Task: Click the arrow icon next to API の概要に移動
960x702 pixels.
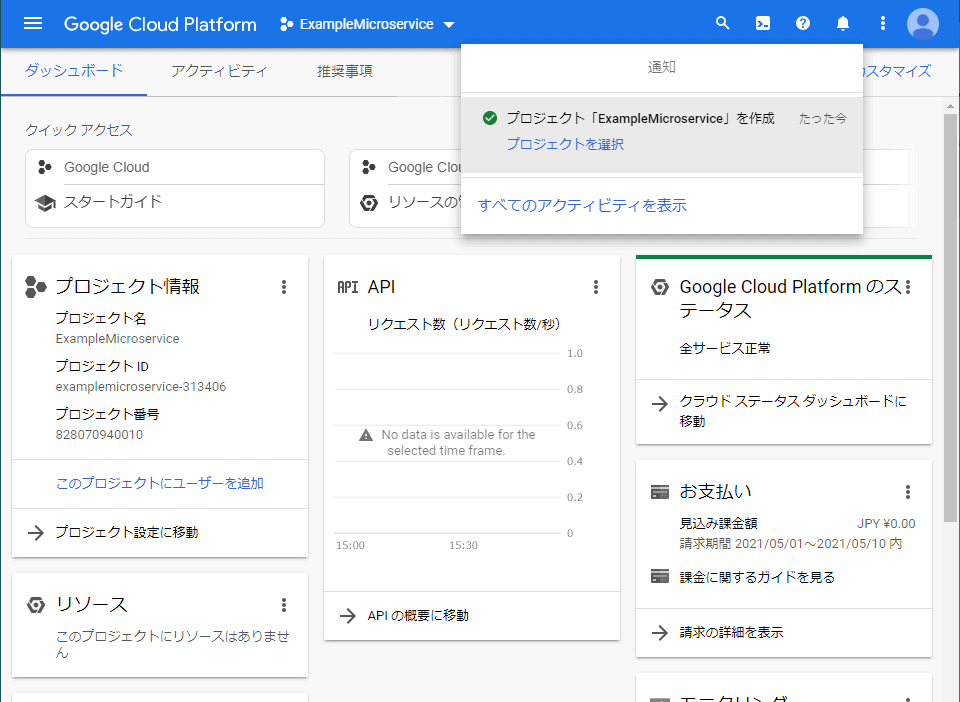Action: 348,616
